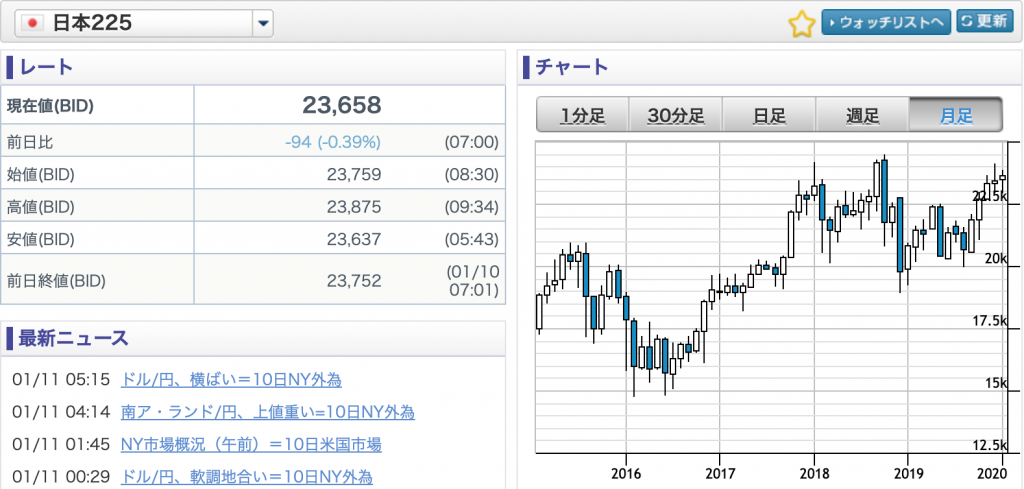Click the 安値 low value 23,637
The height and width of the screenshot is (489, 1024).
pyautogui.click(x=354, y=240)
